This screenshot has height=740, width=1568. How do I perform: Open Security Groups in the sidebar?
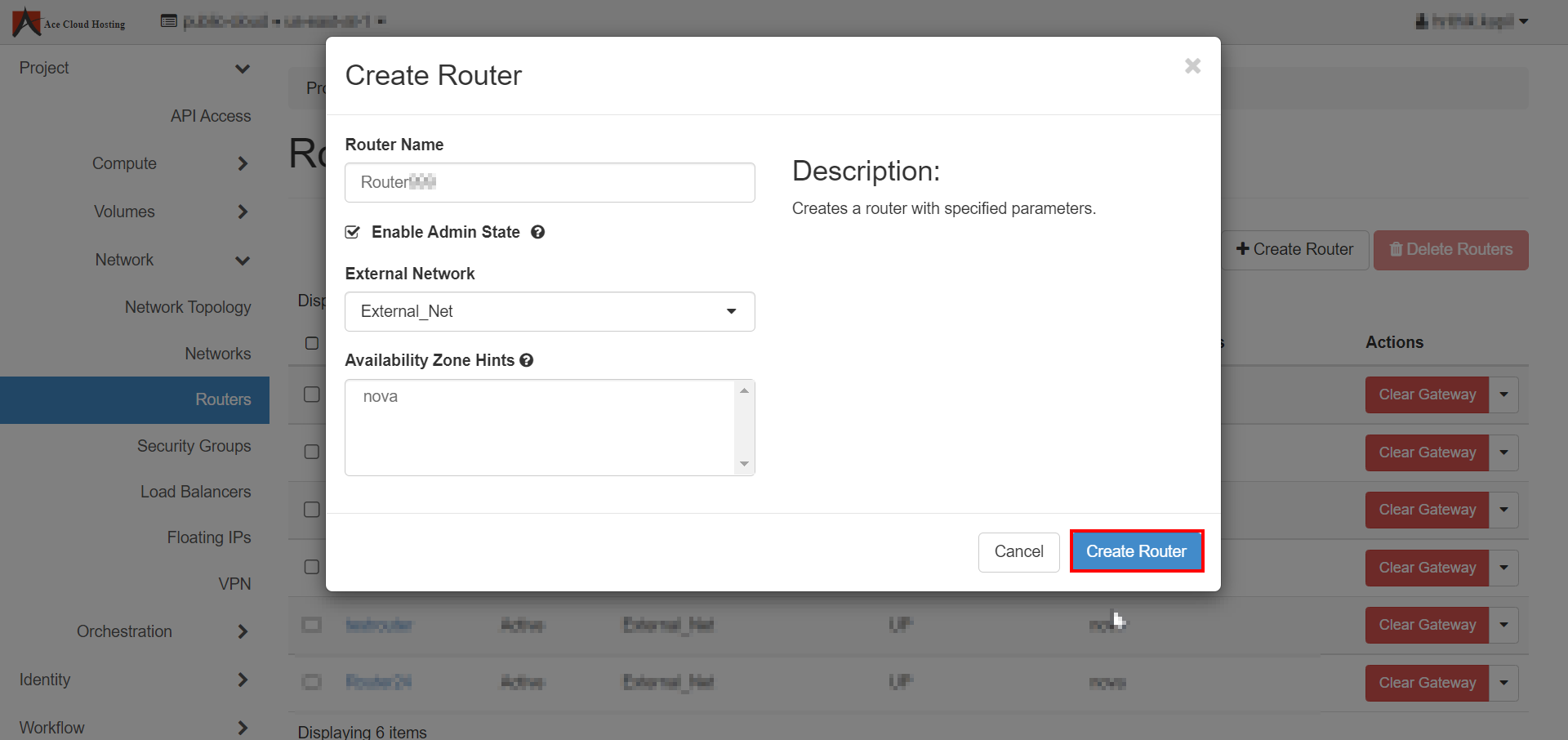click(x=194, y=446)
